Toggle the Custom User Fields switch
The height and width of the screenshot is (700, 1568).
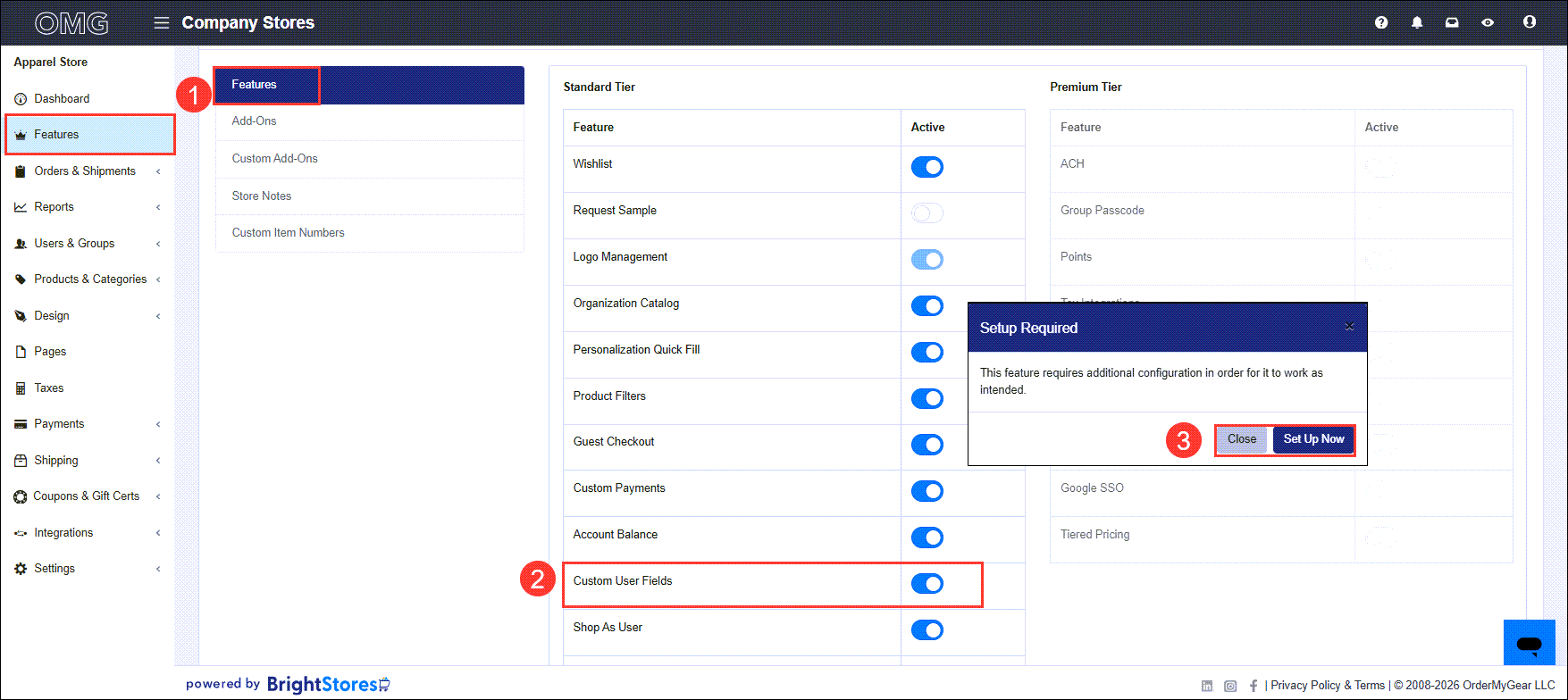(x=927, y=584)
